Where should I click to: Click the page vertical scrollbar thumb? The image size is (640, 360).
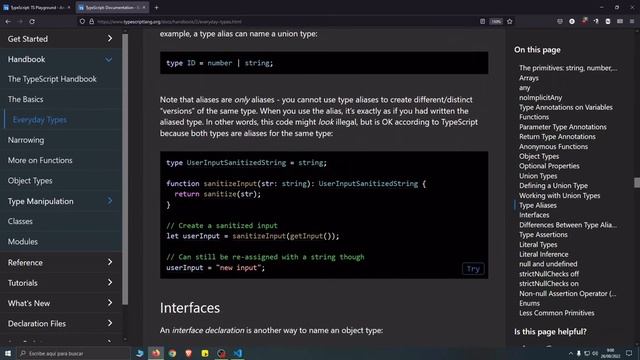[637, 182]
